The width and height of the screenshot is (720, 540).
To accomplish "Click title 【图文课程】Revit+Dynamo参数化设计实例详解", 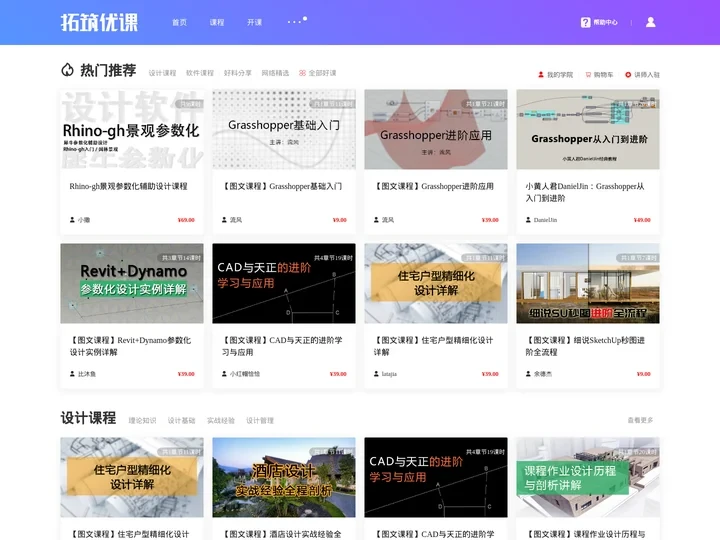I will [130, 346].
